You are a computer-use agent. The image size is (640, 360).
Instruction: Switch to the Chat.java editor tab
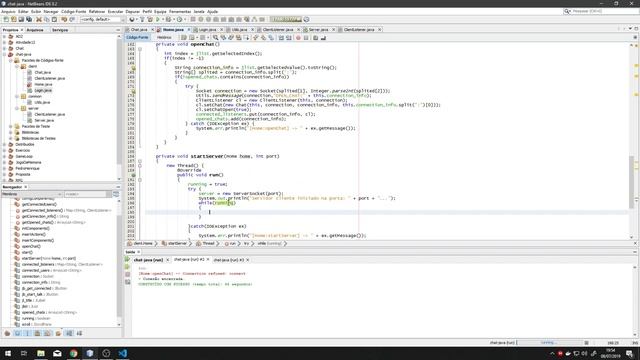click(x=139, y=30)
